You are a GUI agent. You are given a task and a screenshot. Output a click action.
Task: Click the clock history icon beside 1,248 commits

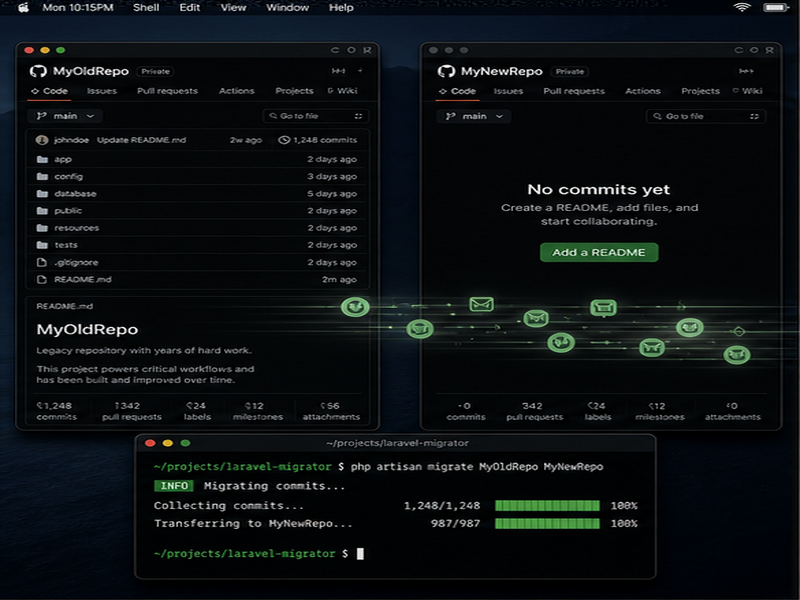click(284, 140)
